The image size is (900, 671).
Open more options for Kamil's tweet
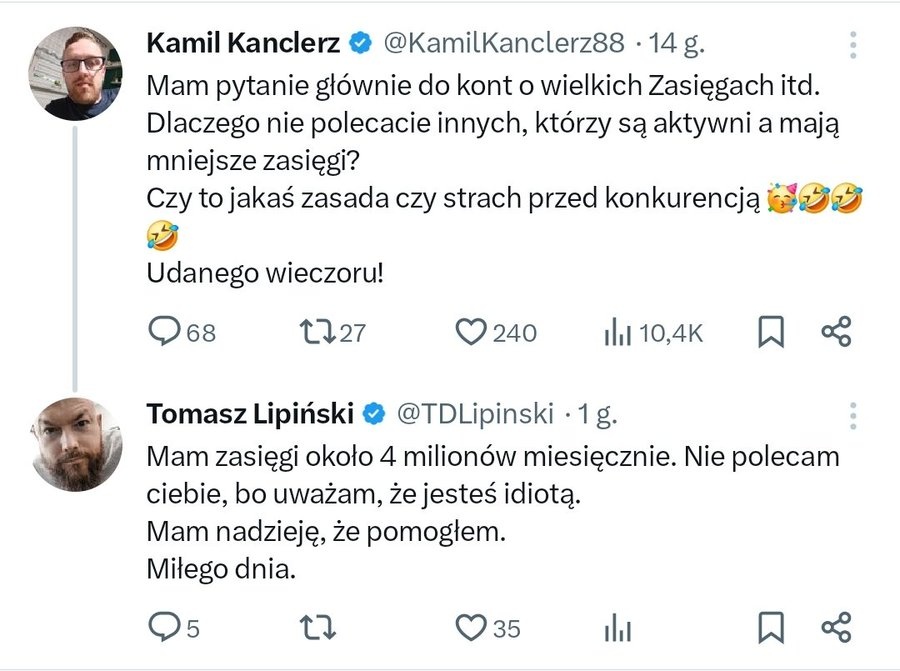(853, 44)
